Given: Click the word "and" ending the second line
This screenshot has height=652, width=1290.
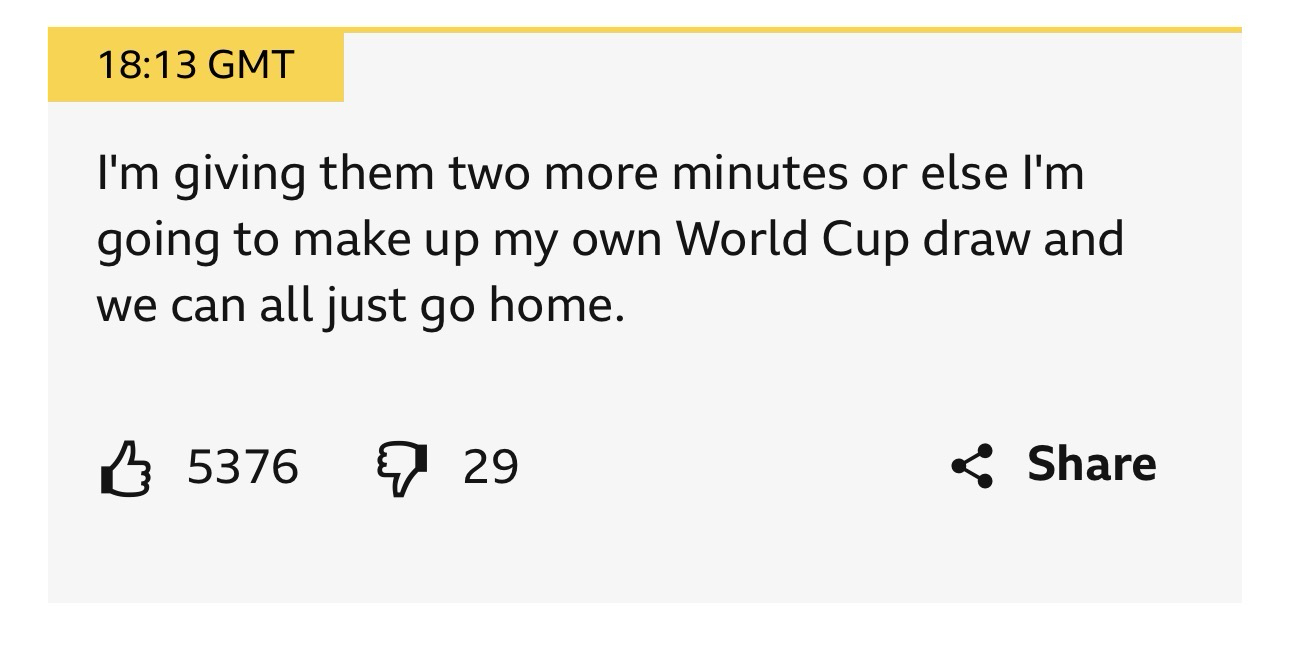Looking at the screenshot, I should pos(1084,240).
